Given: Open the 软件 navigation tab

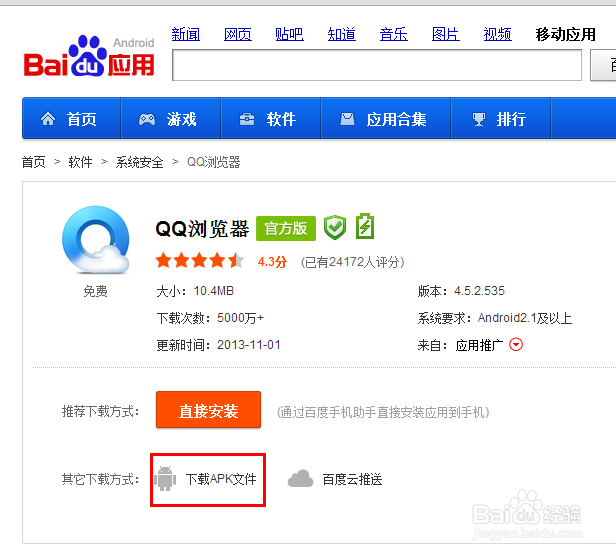Looking at the screenshot, I should (x=271, y=119).
